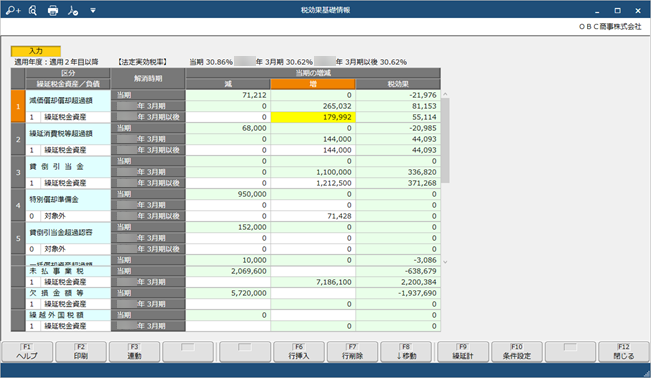This screenshot has height=378, width=651.
Task: Click the zoom-in magnifier toolbar icon
Action: 13,10
